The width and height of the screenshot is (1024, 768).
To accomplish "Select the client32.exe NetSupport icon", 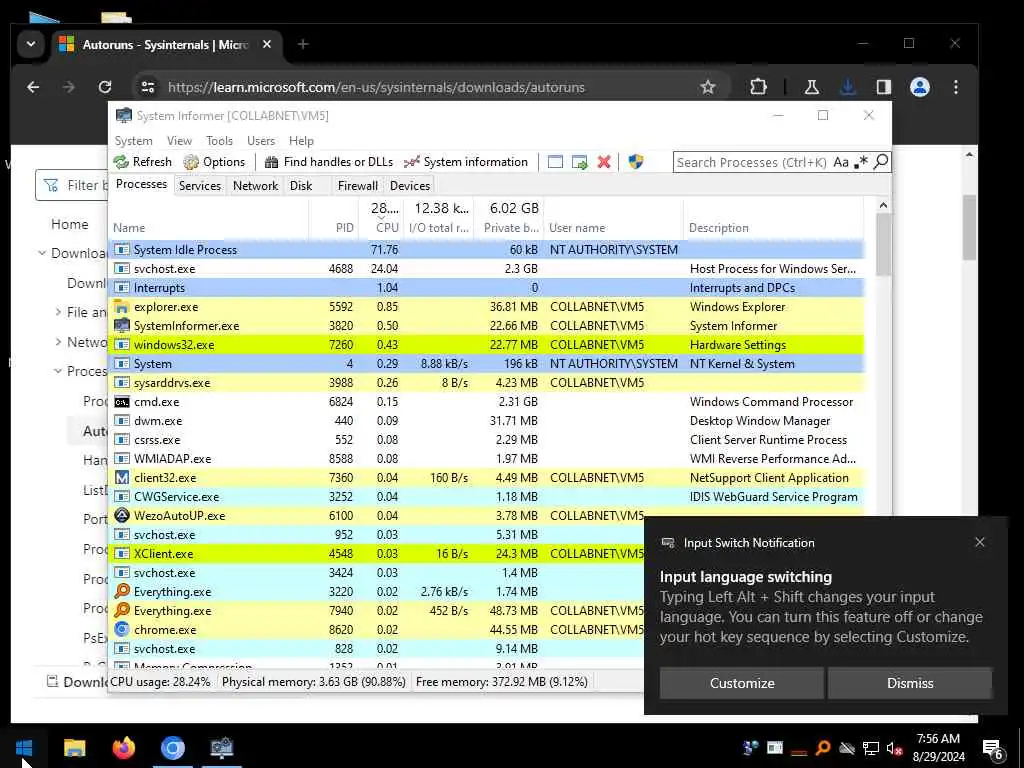I will 121,477.
